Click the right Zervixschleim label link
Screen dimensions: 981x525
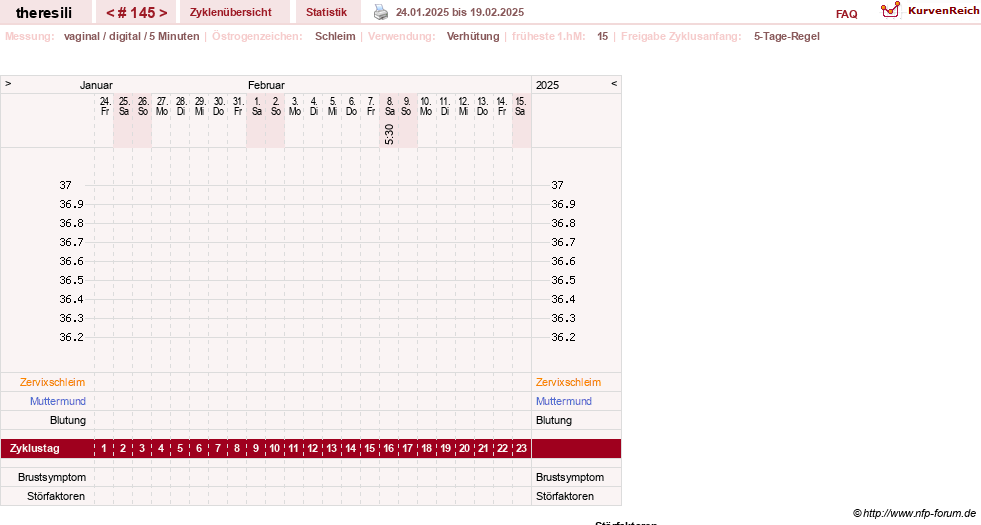point(568,382)
